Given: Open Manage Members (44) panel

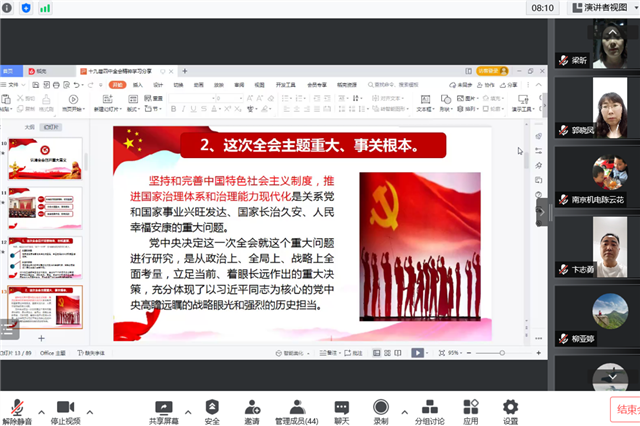Looking at the screenshot, I should 297,406.
